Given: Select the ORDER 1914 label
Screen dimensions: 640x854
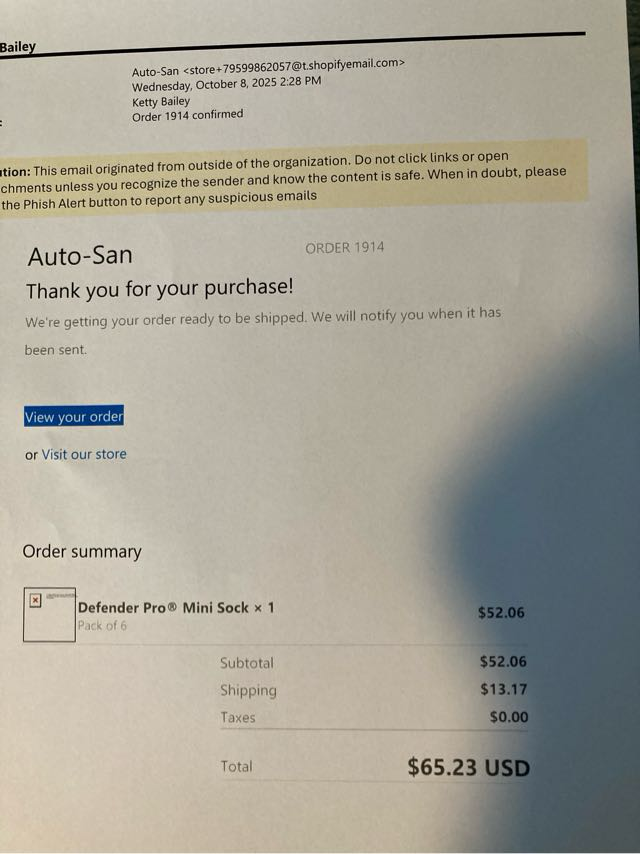Looking at the screenshot, I should (x=345, y=248).
